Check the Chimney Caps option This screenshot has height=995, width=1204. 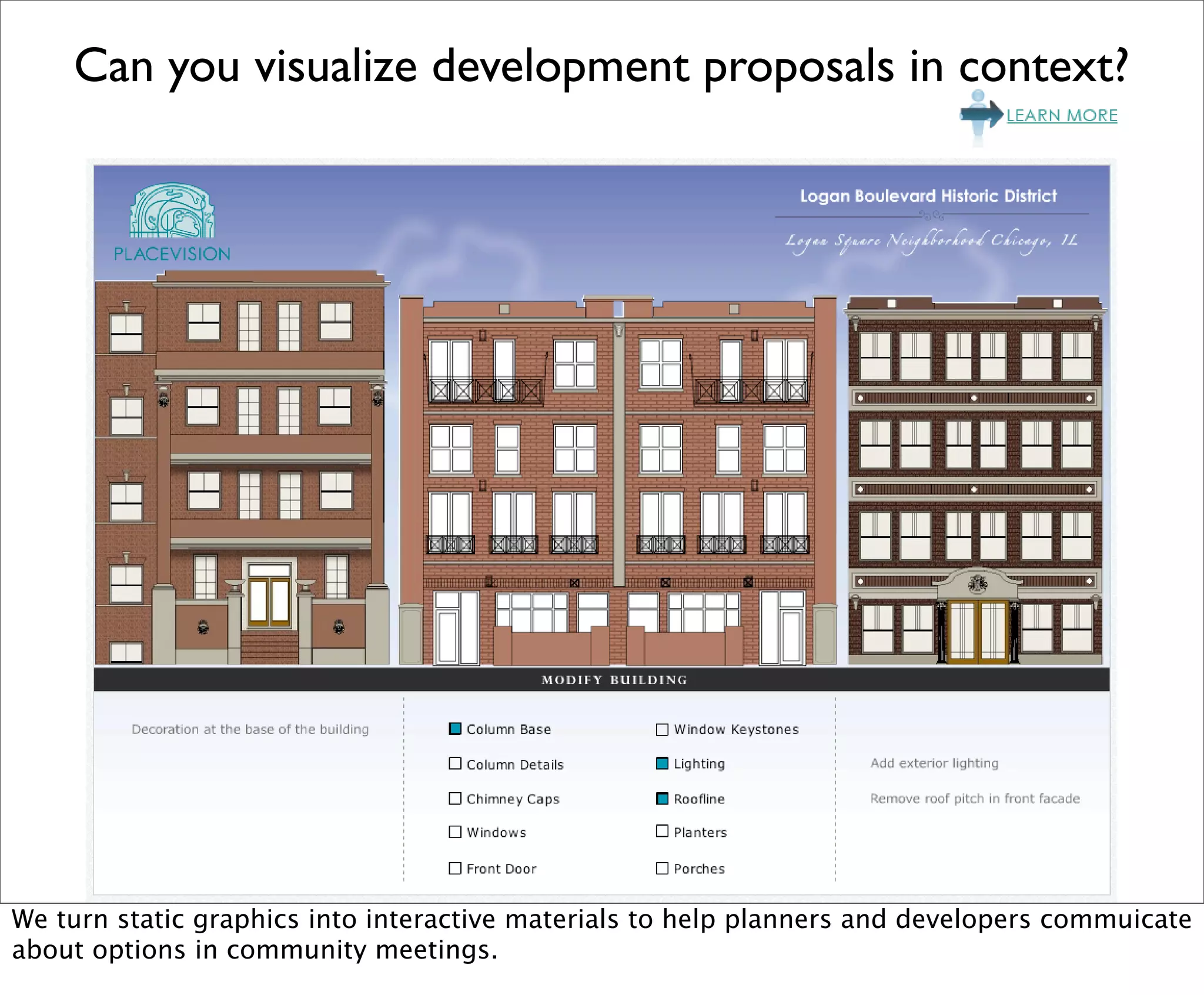tap(455, 798)
